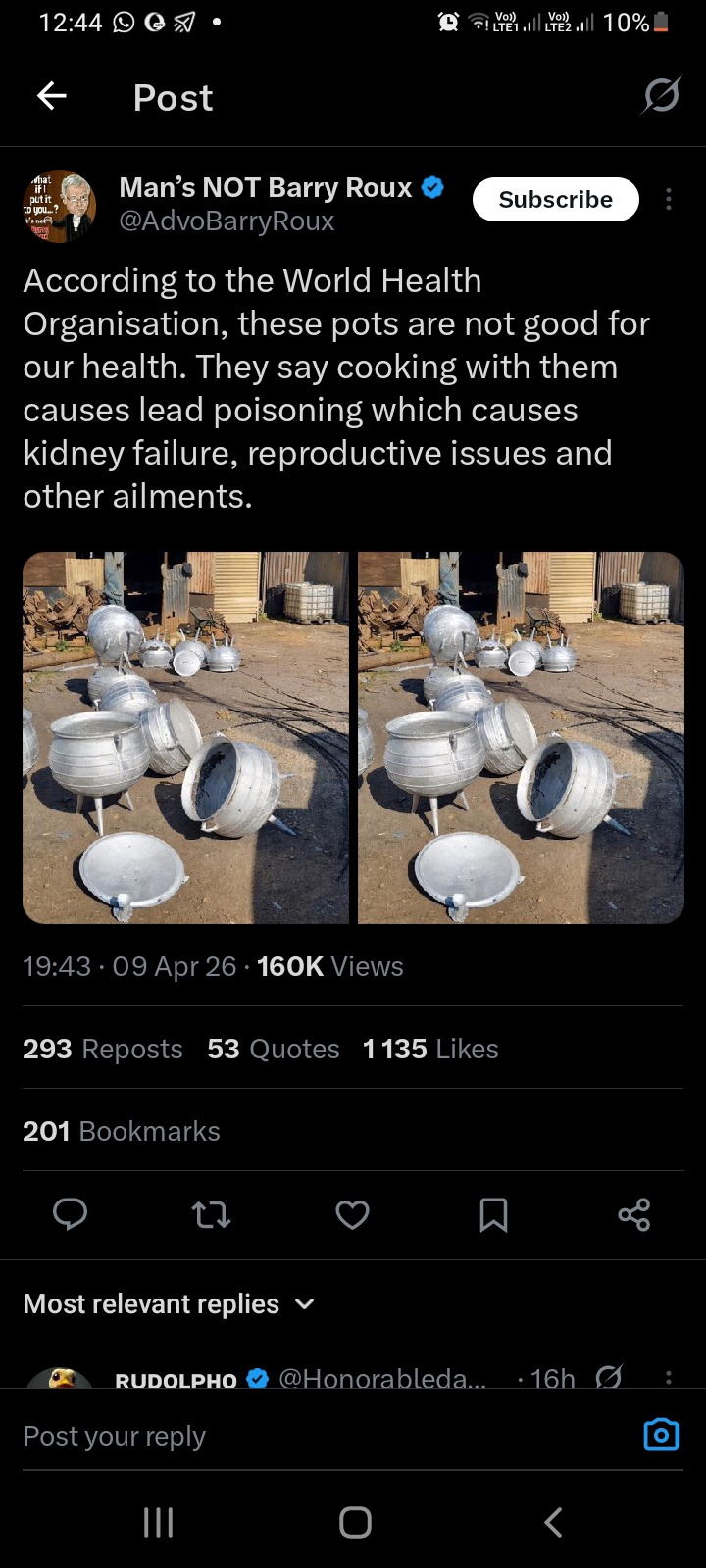Tap the reply speech bubble icon
706x1568 pixels.
point(70,1215)
